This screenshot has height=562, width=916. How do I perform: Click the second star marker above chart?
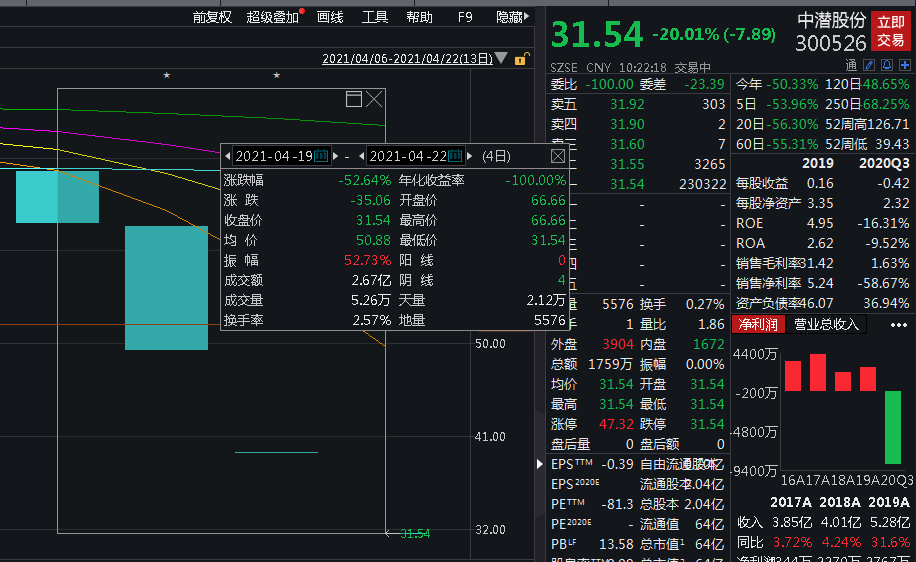pyautogui.click(x=277, y=75)
